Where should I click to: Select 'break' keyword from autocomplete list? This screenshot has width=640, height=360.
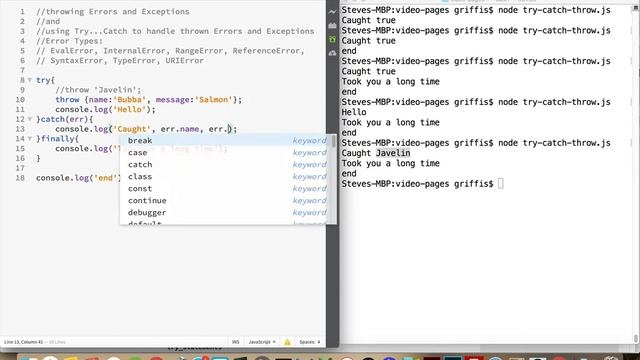227,140
